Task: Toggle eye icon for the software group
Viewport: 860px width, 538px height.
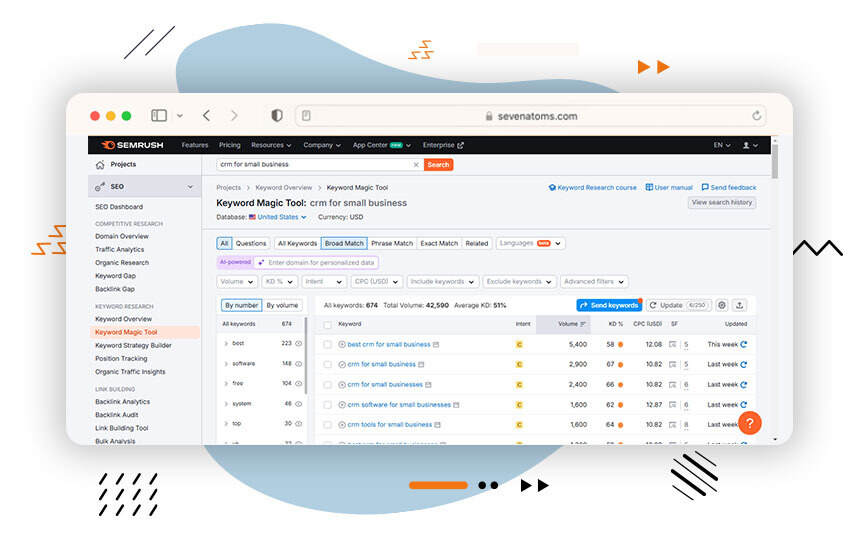Action: tap(299, 364)
